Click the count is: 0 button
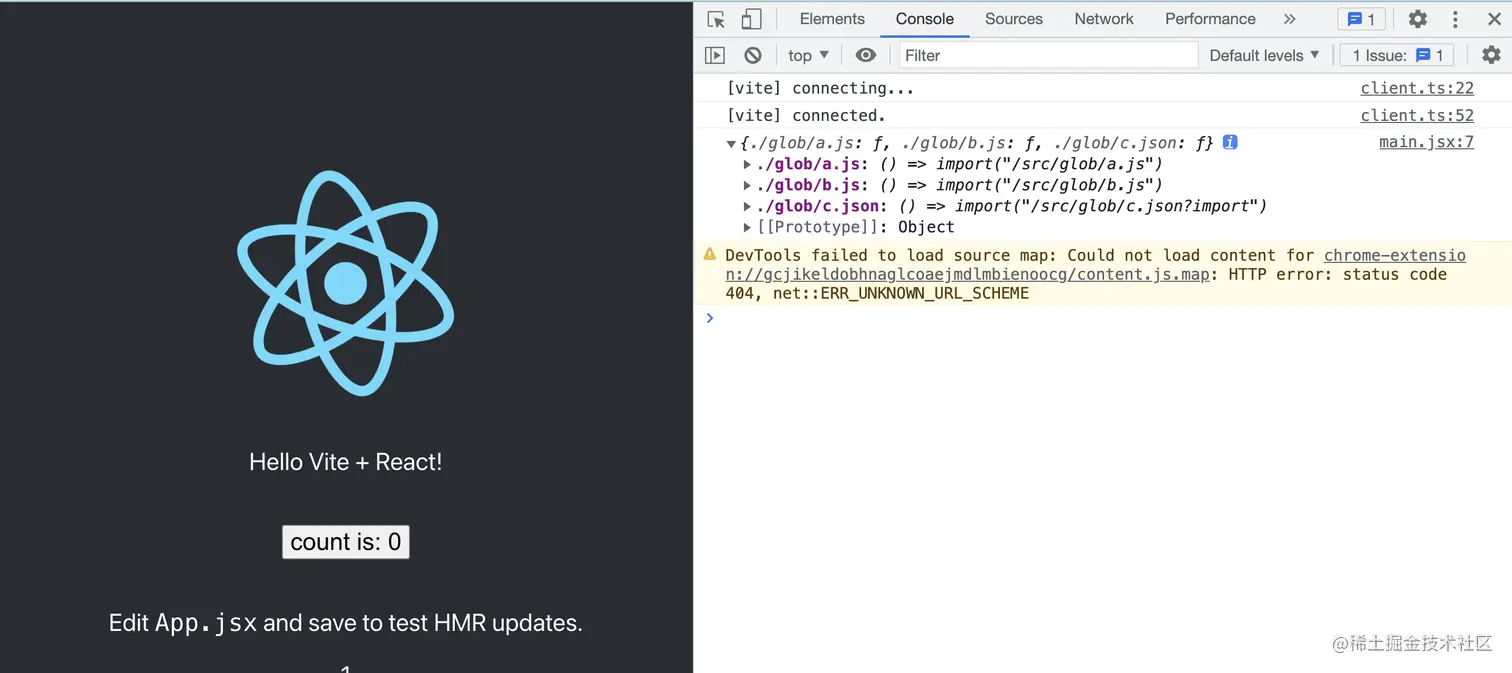 tap(346, 542)
